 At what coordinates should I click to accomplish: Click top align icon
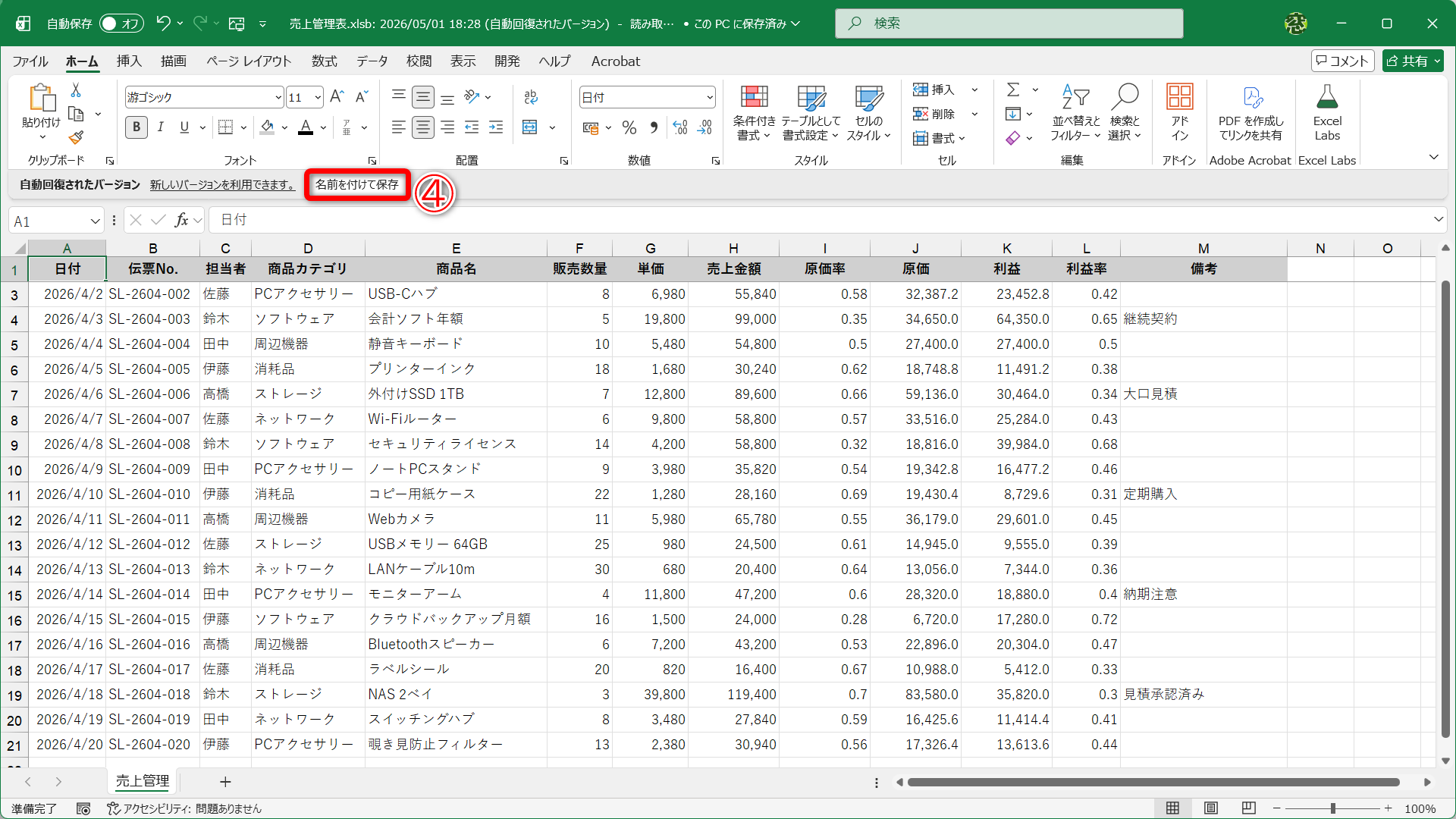pyautogui.click(x=399, y=97)
